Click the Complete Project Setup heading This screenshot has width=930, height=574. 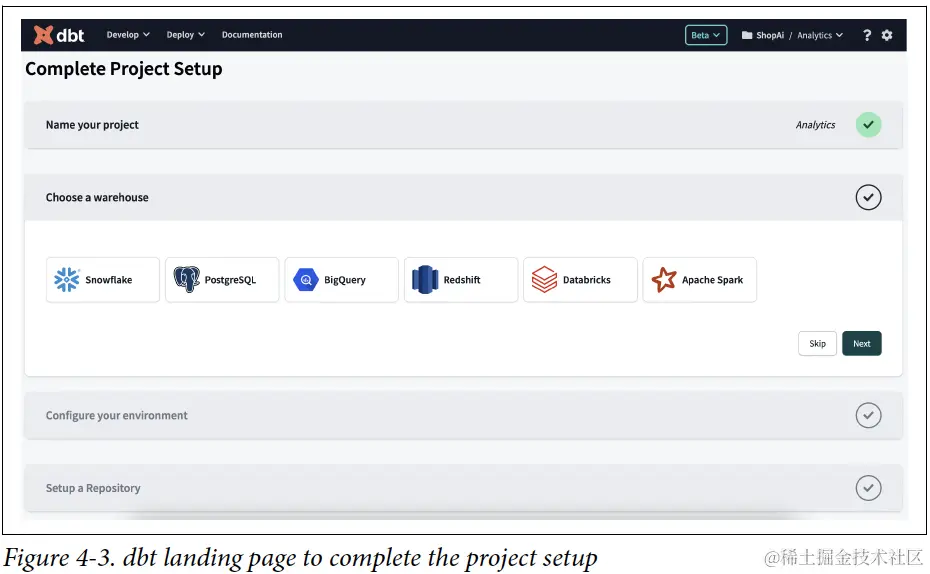tap(124, 69)
